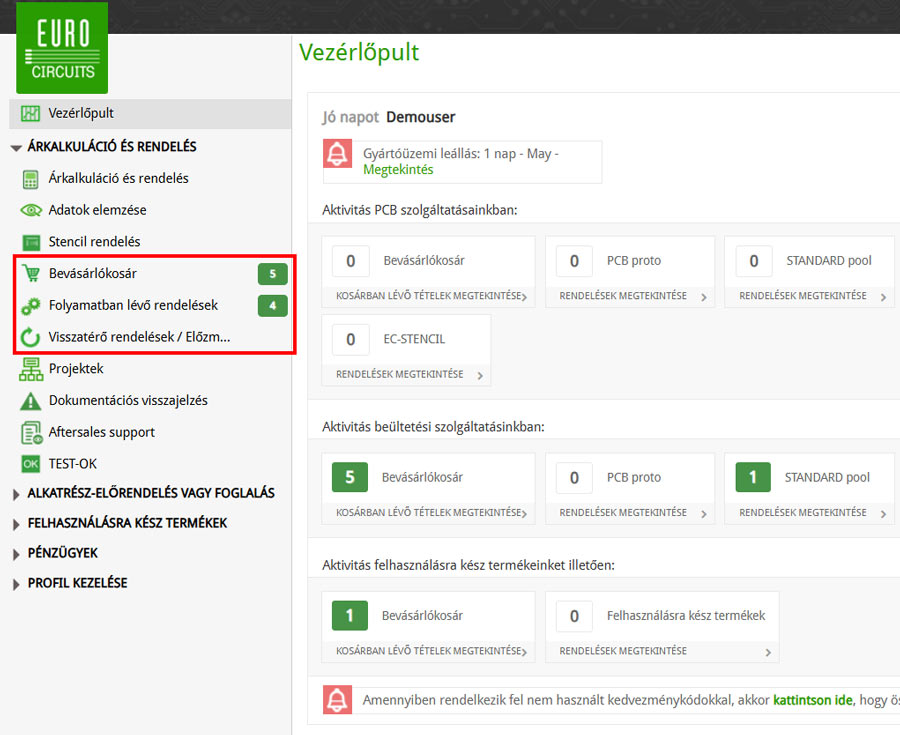
Task: Click the green 1 counter for beültetési STANDARD pool
Action: tap(753, 477)
